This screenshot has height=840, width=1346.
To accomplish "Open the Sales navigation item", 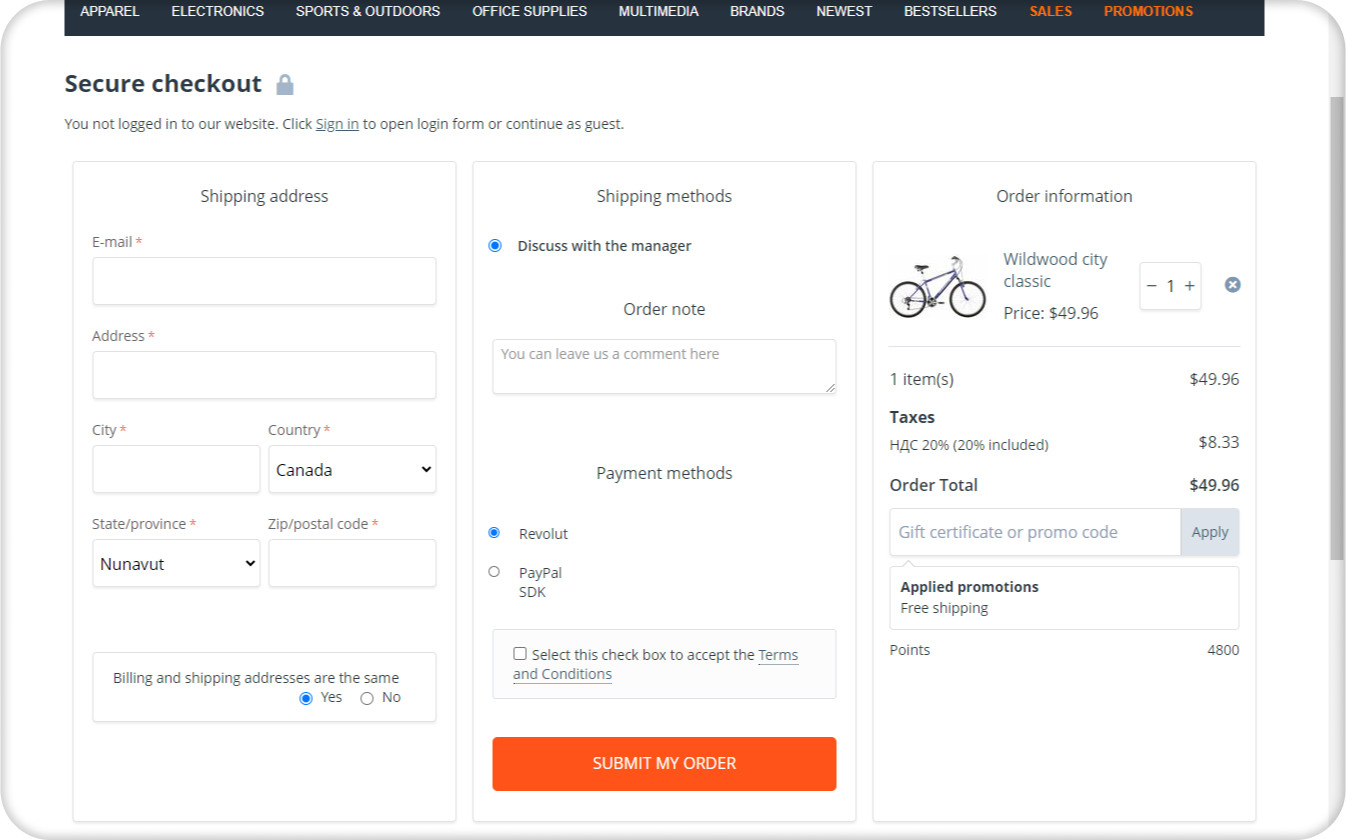I will pyautogui.click(x=1051, y=12).
